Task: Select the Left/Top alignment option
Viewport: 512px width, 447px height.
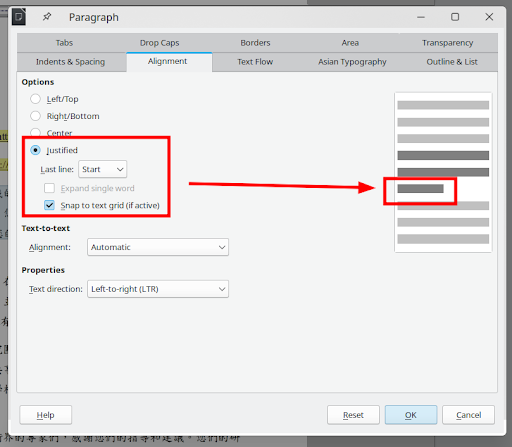Action: (35, 99)
